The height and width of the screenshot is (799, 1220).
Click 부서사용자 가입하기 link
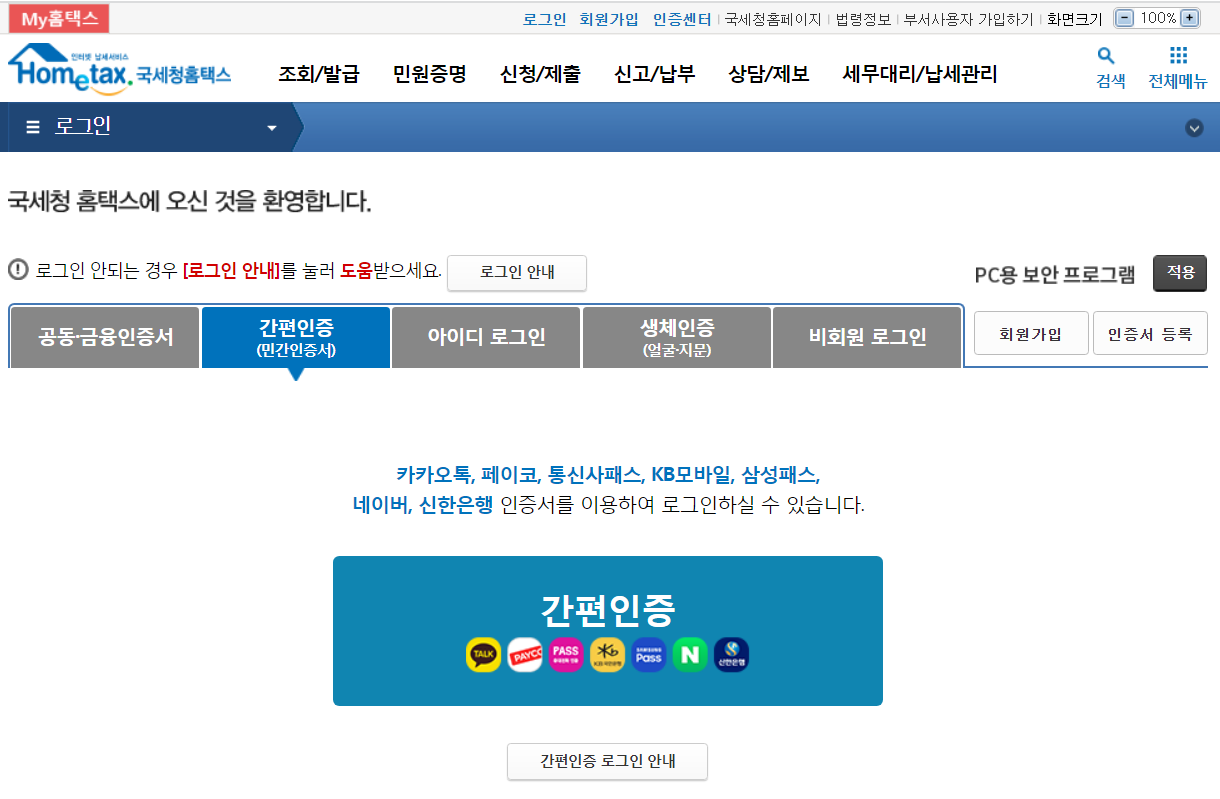coord(968,19)
